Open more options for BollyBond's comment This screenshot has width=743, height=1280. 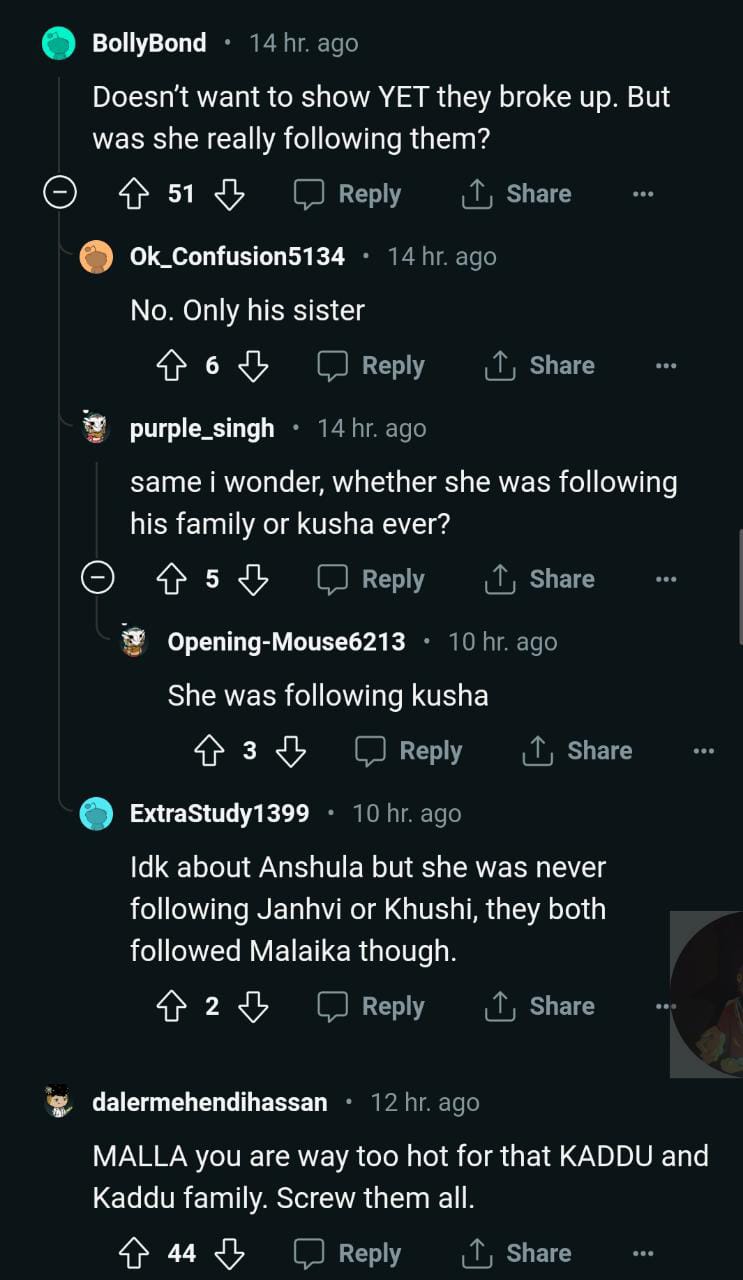coord(643,194)
